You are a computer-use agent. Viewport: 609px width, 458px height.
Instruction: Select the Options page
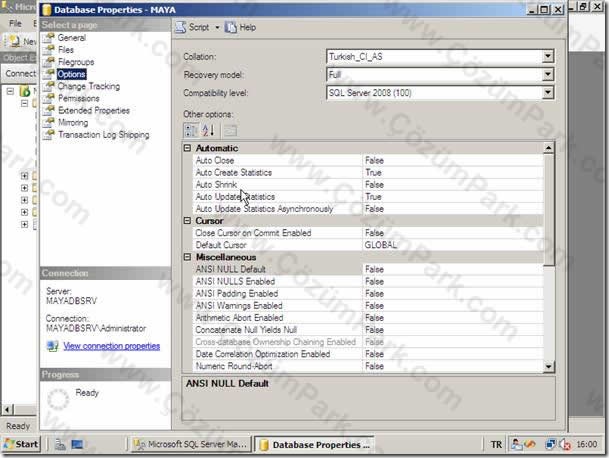(x=71, y=74)
